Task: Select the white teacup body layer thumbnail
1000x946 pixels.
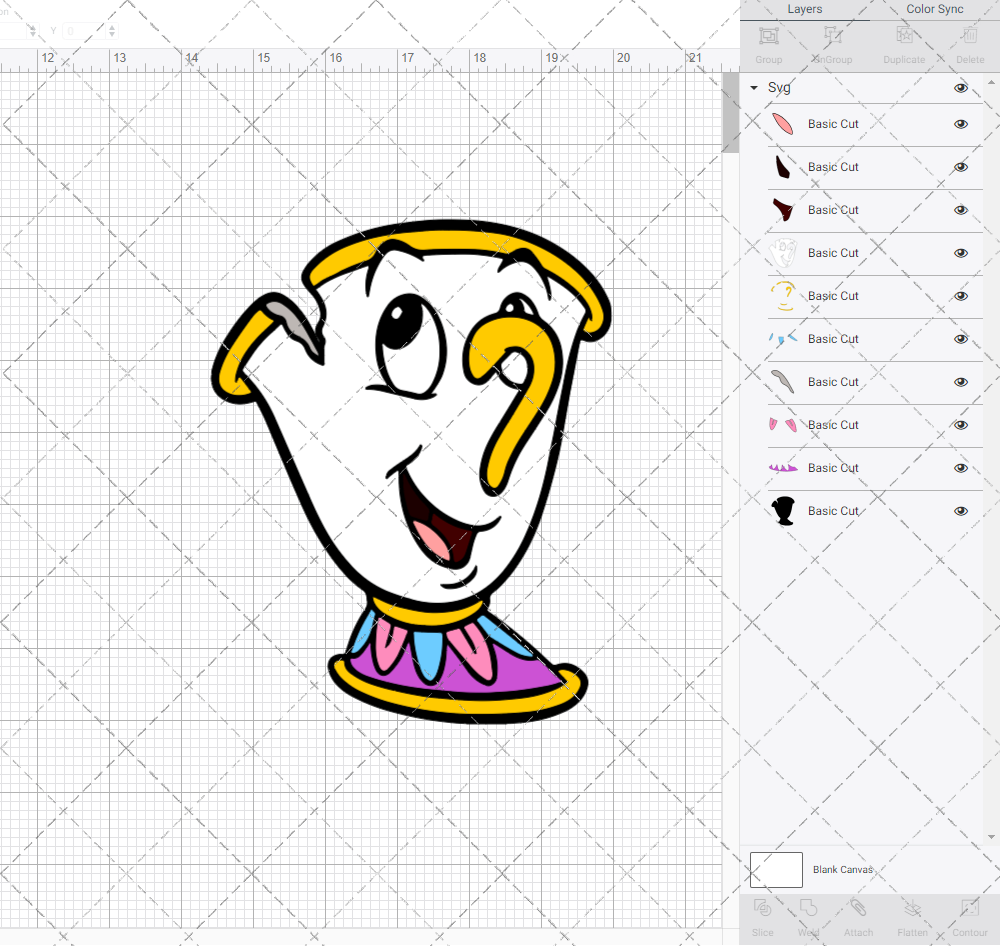Action: 783,253
